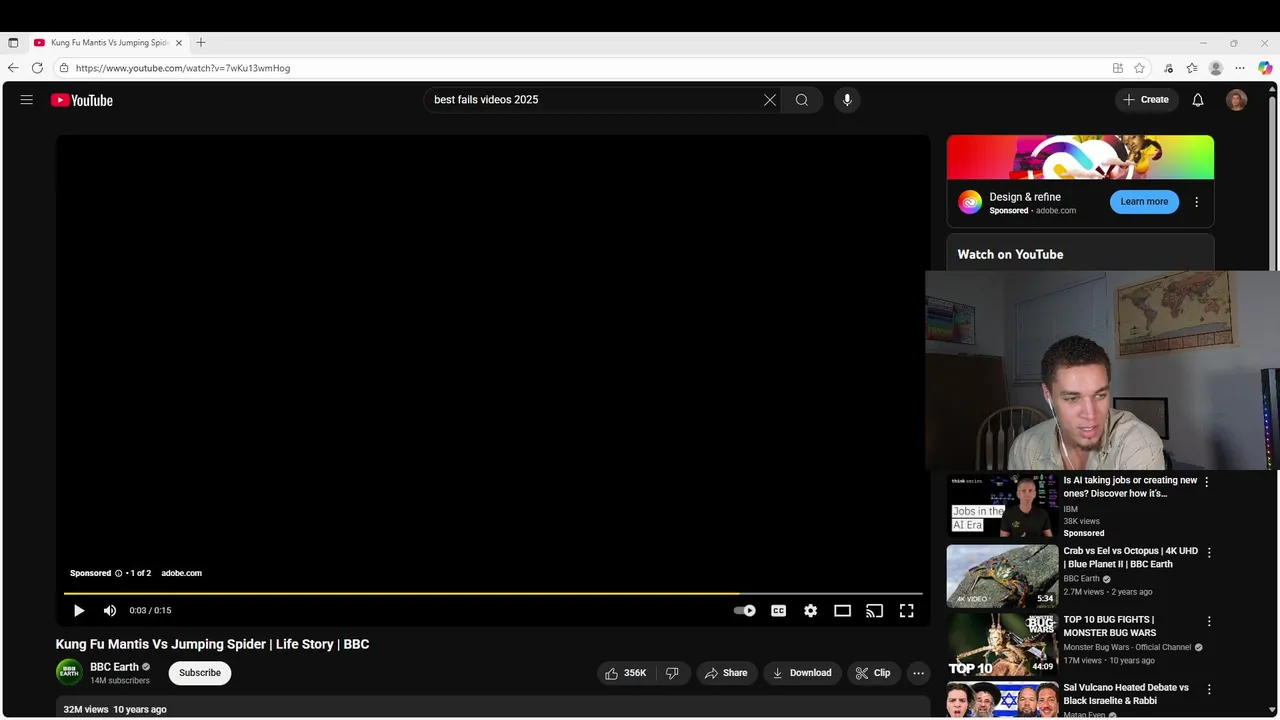Go to the YouTube home logo

point(82,100)
